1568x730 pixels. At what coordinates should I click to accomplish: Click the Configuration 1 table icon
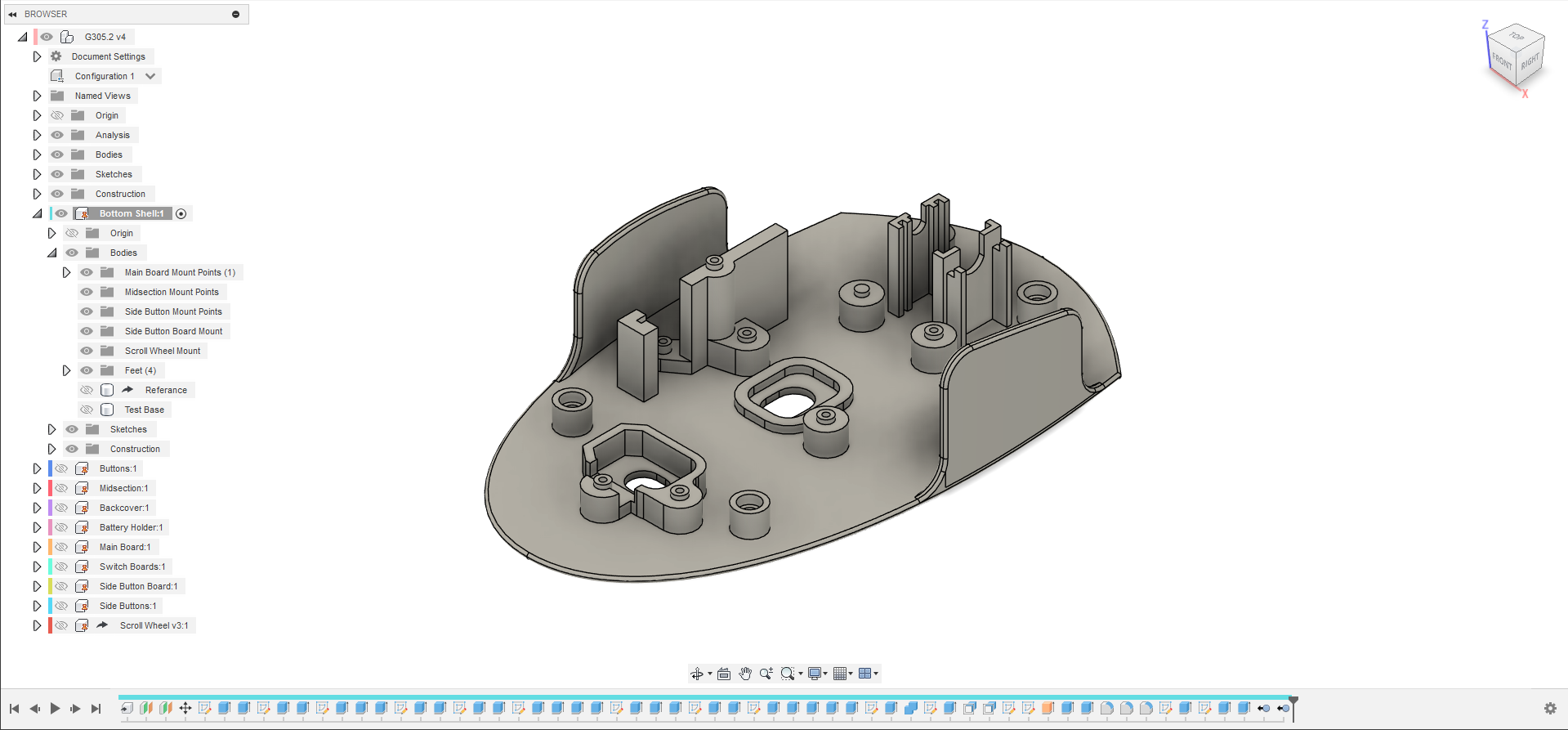tap(57, 76)
